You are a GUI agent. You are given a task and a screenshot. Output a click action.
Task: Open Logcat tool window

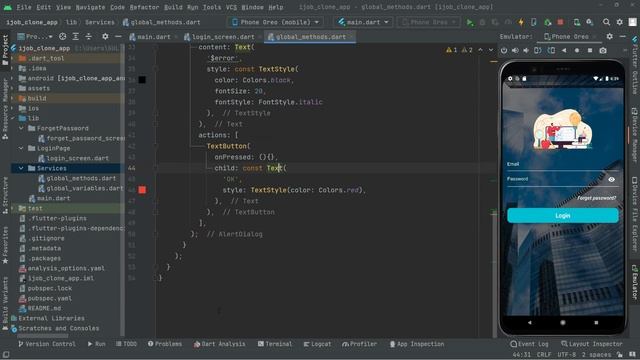point(317,344)
